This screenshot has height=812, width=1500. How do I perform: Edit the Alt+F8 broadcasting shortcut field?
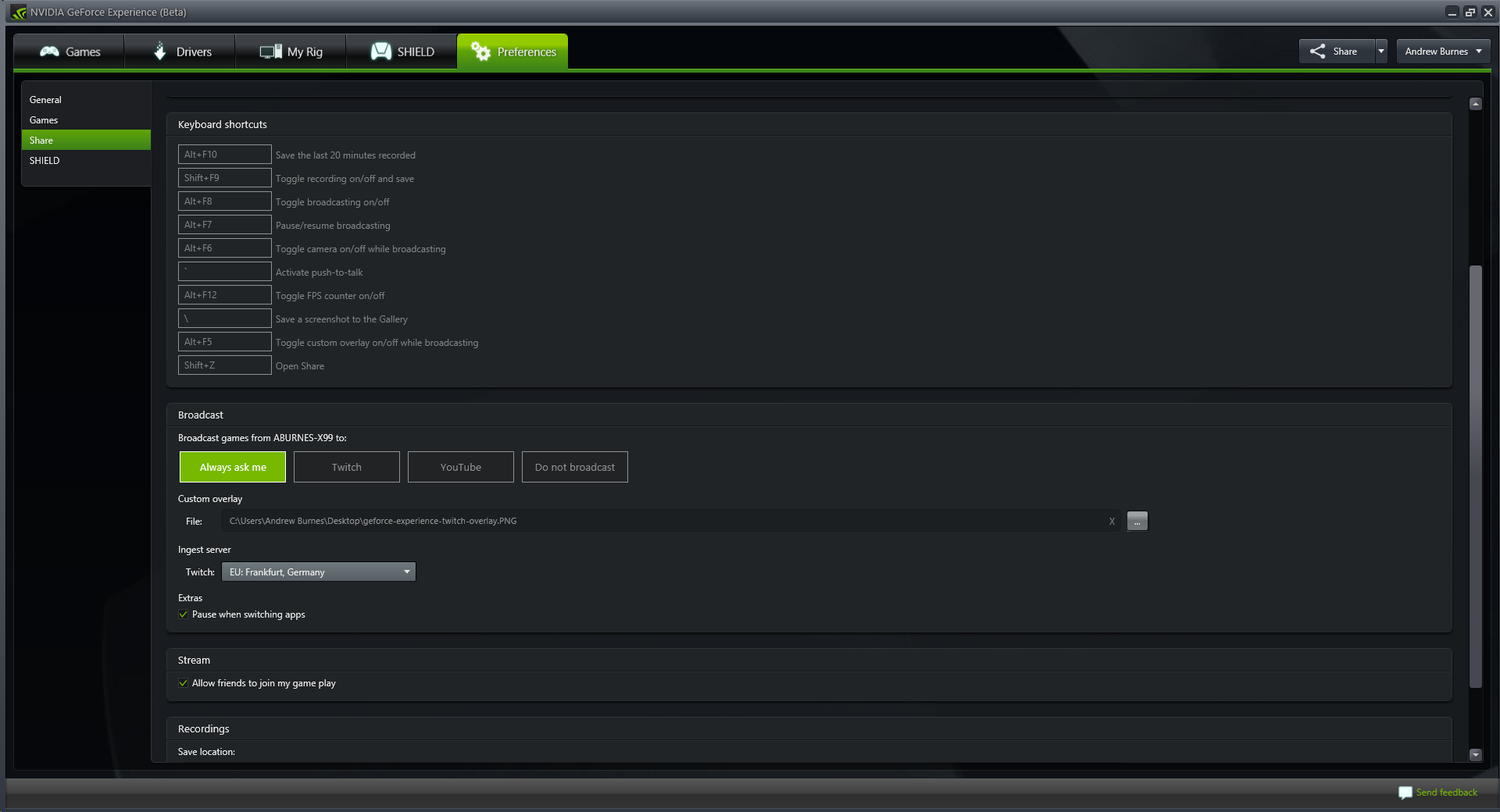pos(225,201)
